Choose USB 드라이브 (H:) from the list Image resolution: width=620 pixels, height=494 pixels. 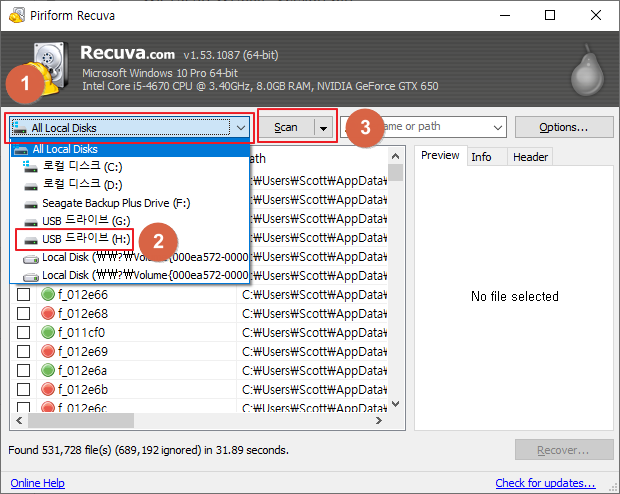(130, 239)
